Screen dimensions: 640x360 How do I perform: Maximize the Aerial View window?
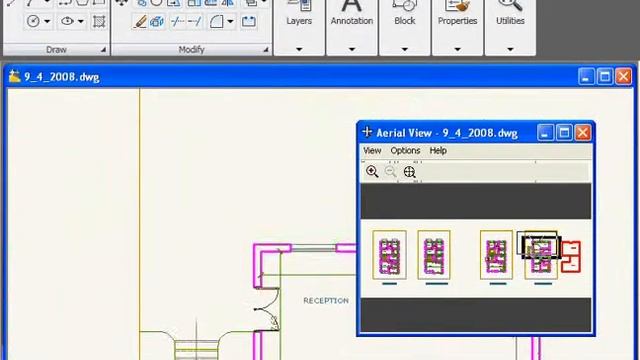click(564, 133)
